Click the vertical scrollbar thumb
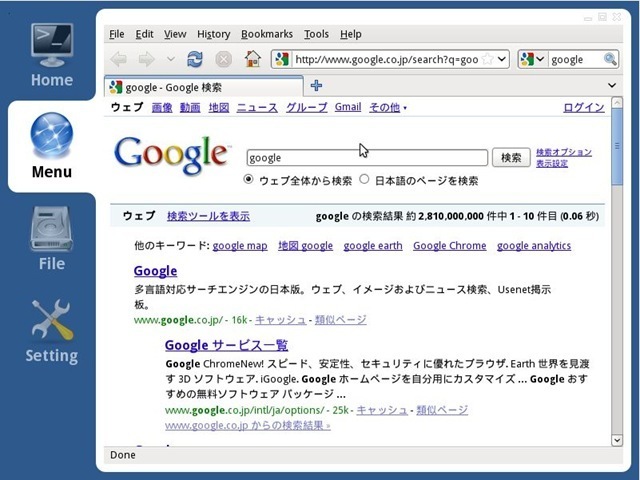 617,146
